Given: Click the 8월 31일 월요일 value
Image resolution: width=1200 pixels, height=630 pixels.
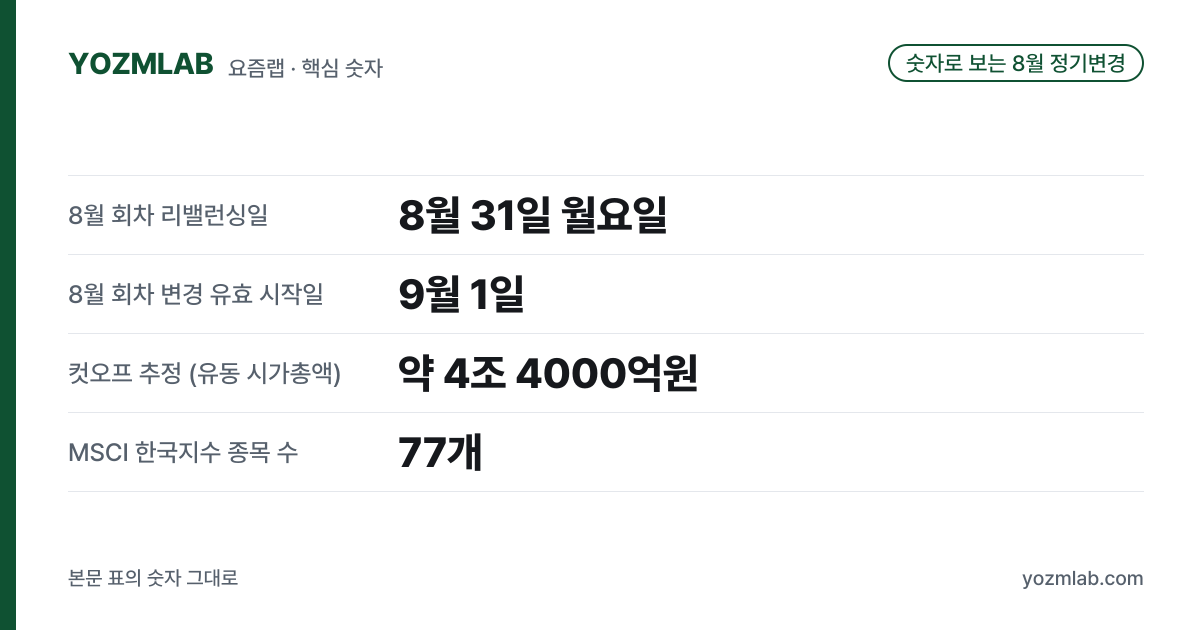Looking at the screenshot, I should (x=532, y=215).
